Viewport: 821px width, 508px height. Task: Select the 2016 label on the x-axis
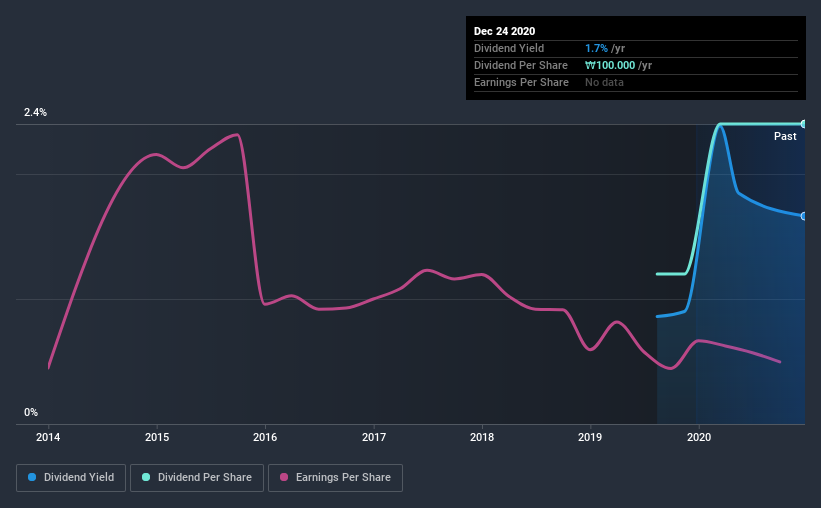265,437
